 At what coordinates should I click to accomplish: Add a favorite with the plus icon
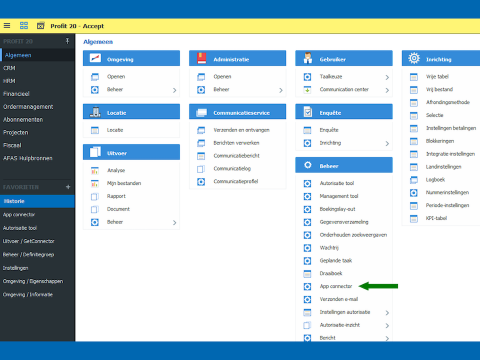(x=68, y=187)
